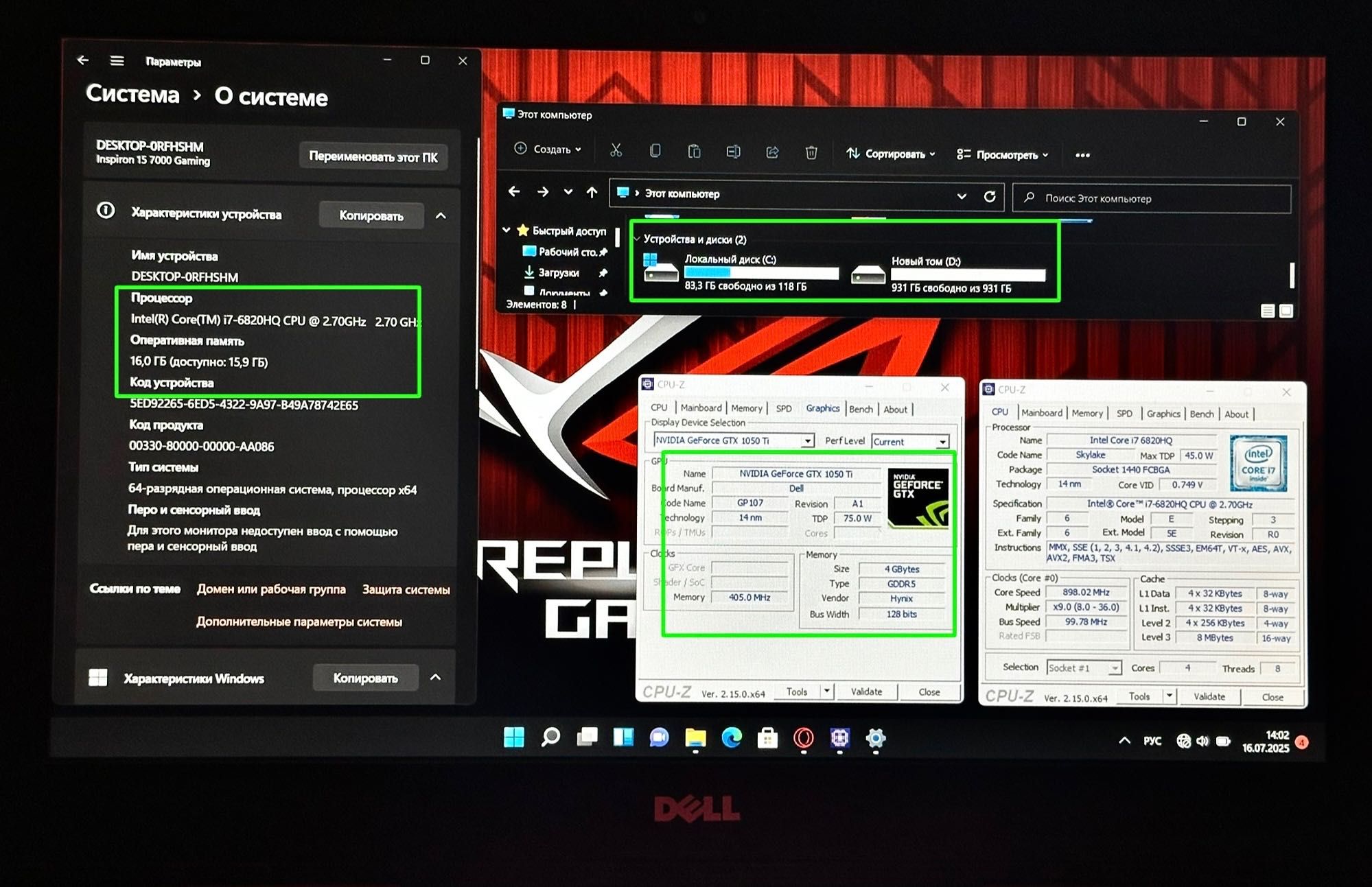Switch to Bench tab in left CPU-Z

861,410
